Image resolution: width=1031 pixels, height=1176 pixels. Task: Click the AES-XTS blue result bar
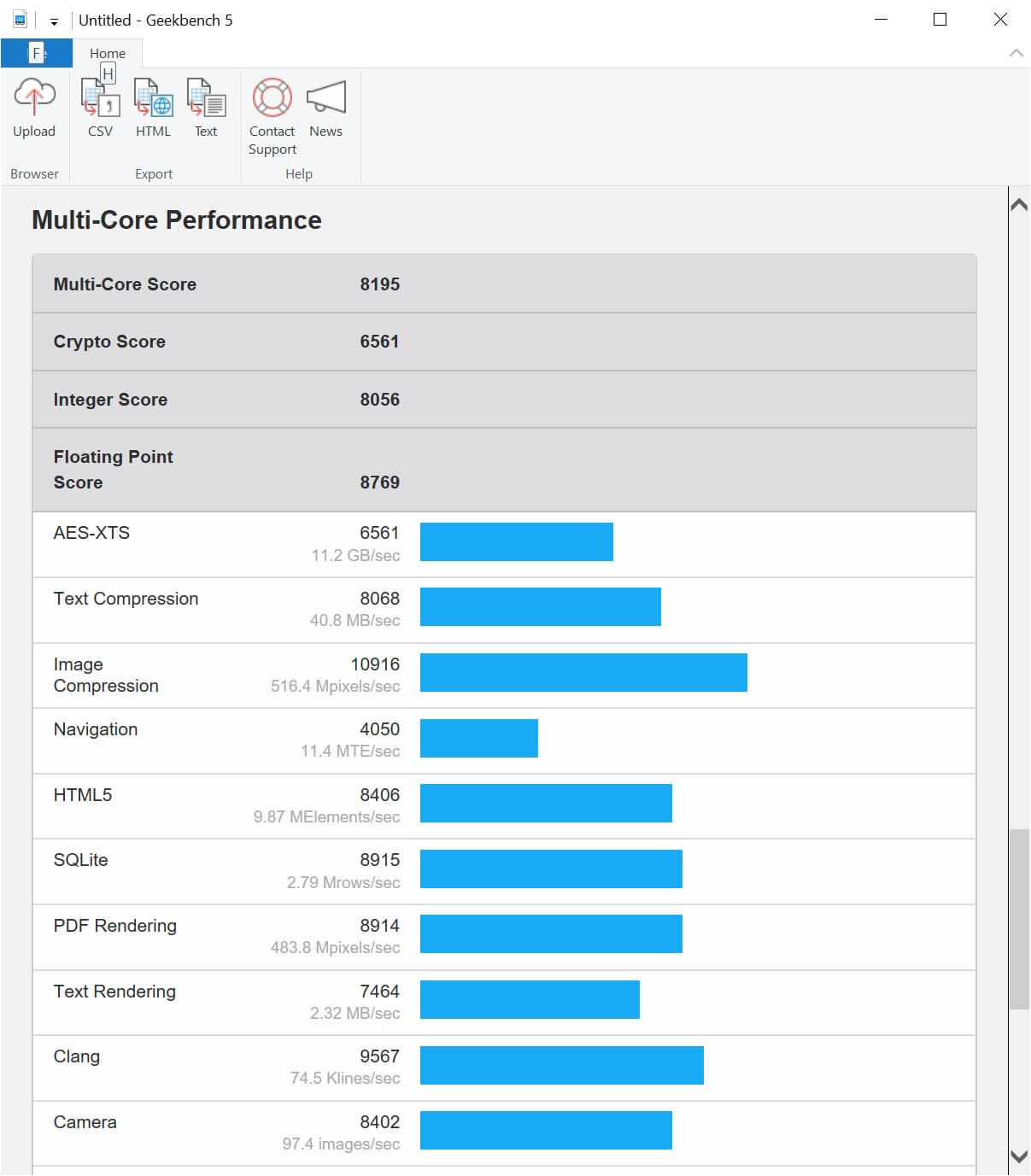coord(516,542)
